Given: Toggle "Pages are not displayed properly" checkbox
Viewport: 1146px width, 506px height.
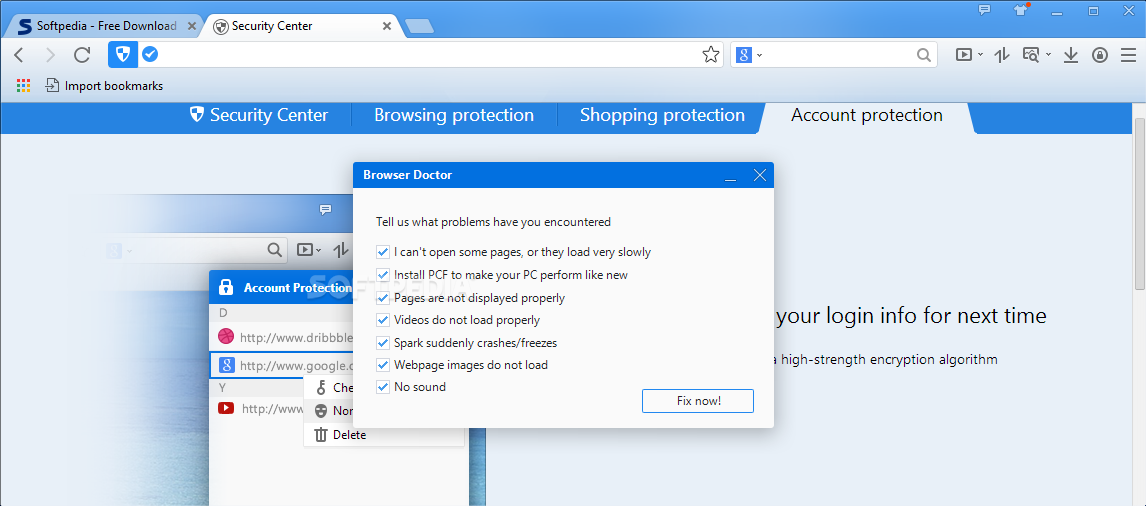Looking at the screenshot, I should pos(382,298).
